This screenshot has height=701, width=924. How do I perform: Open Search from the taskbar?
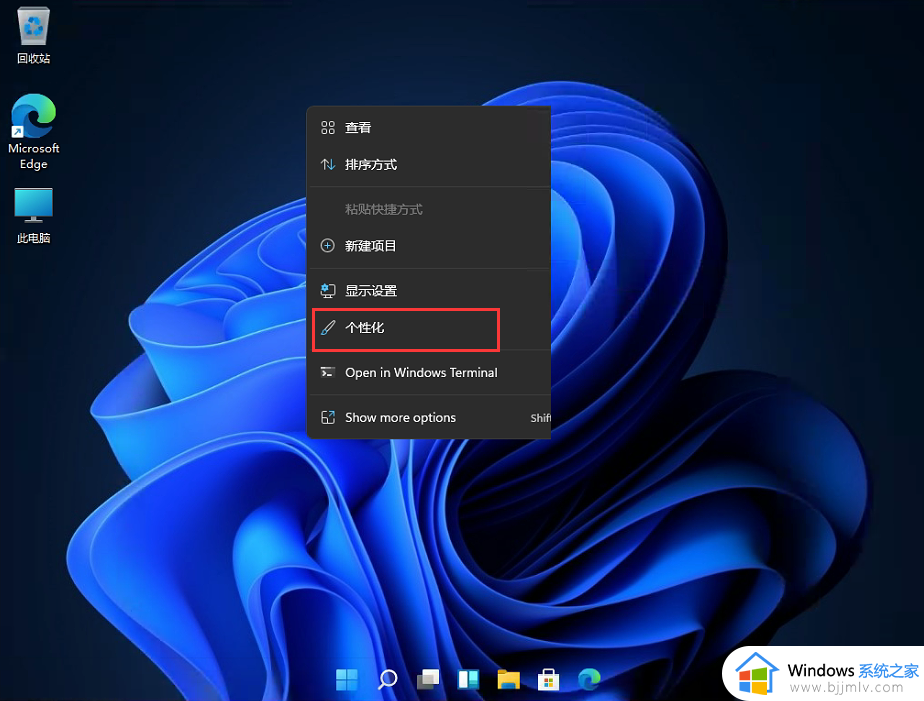(387, 679)
